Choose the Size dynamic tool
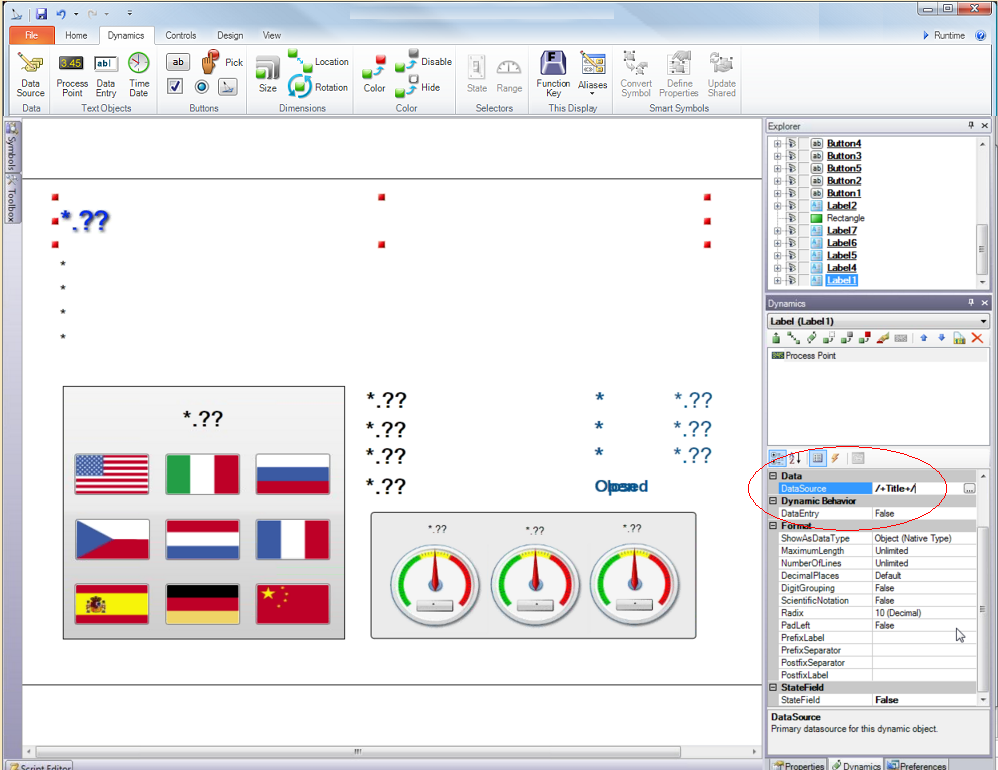998x770 pixels. [267, 74]
